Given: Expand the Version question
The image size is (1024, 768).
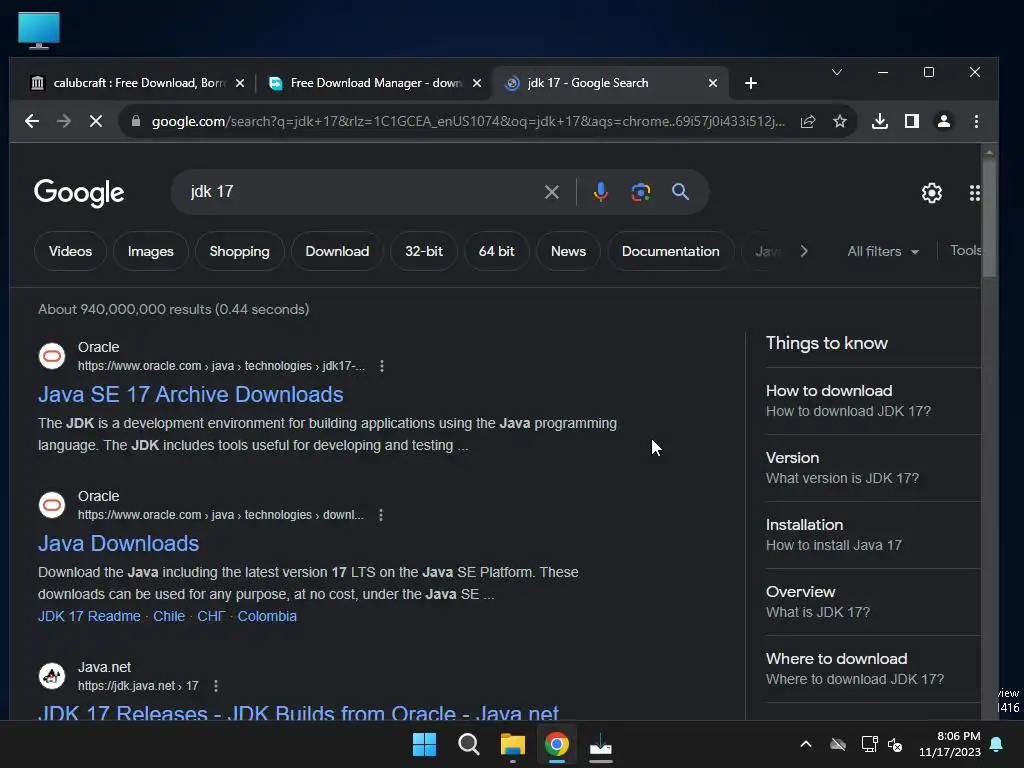Looking at the screenshot, I should point(872,468).
